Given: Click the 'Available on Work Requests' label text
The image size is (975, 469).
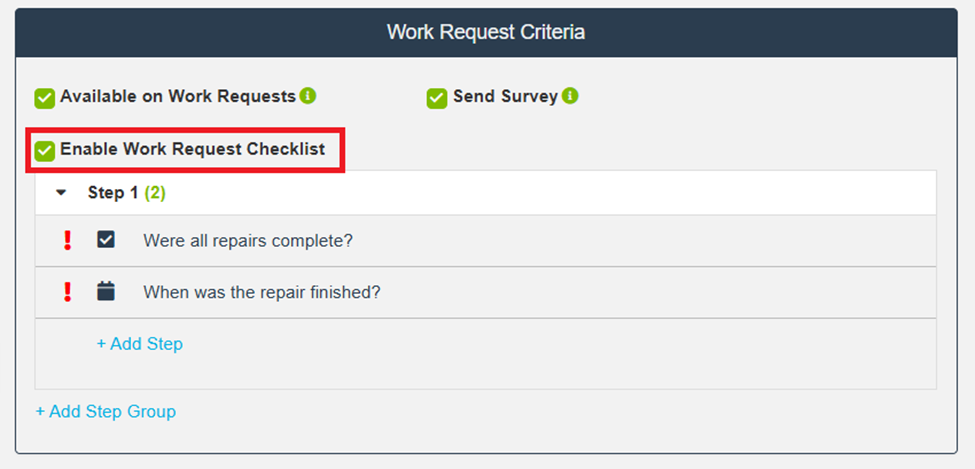Looking at the screenshot, I should (x=178, y=96).
